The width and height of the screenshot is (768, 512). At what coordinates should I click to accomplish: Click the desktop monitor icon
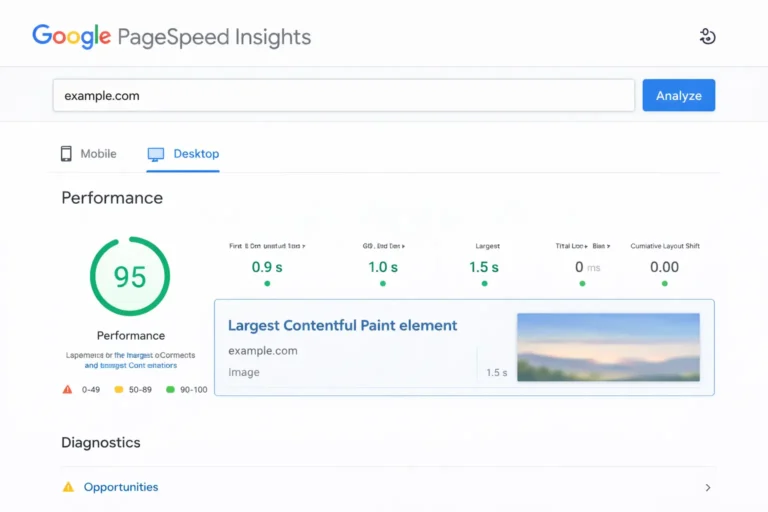click(x=156, y=154)
